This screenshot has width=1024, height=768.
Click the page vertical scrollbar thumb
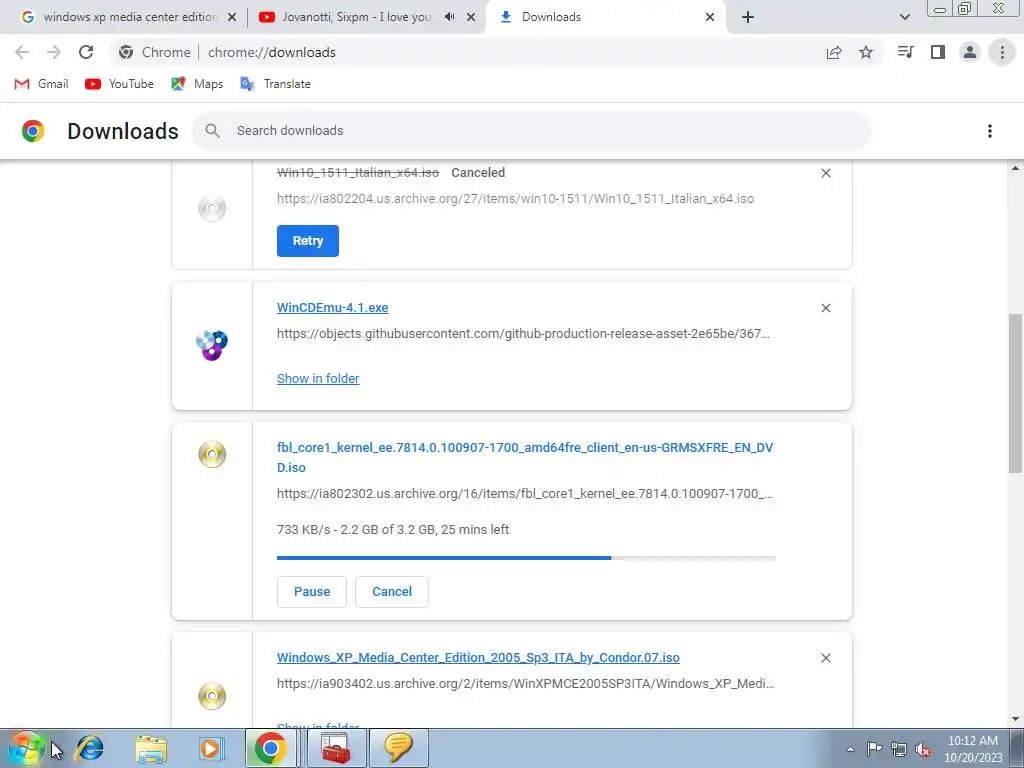1015,393
